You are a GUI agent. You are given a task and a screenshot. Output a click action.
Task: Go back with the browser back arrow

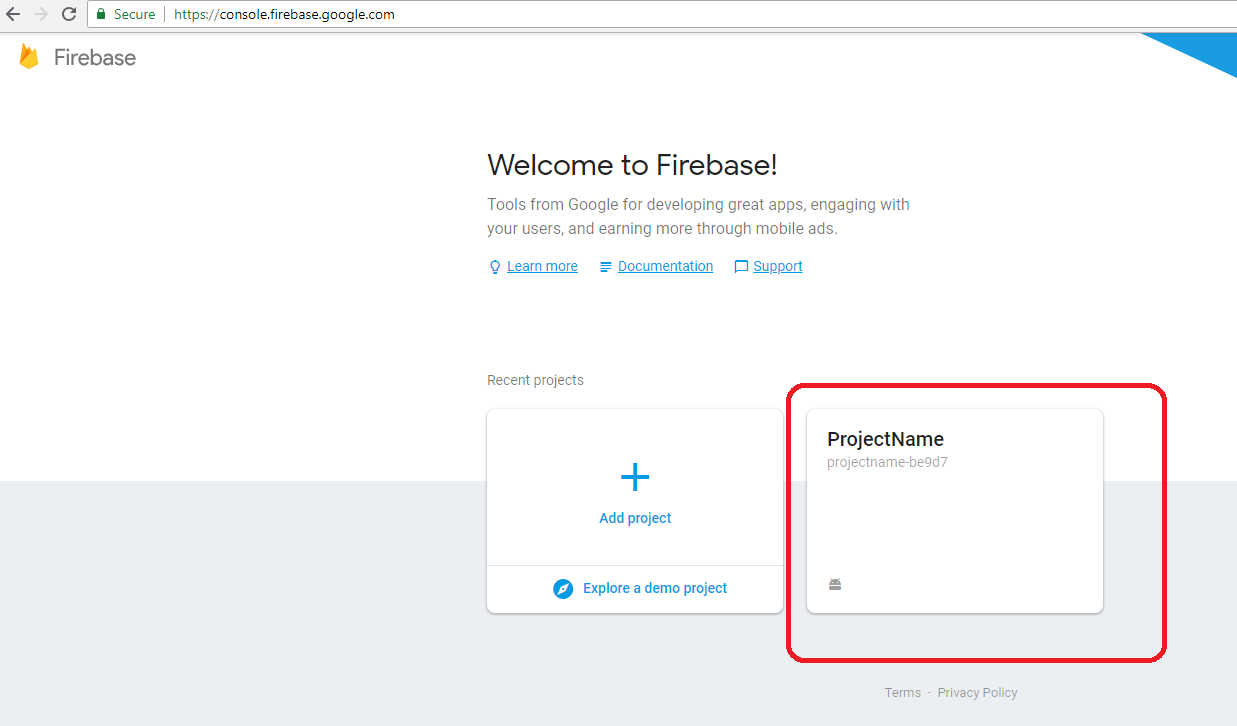13,14
